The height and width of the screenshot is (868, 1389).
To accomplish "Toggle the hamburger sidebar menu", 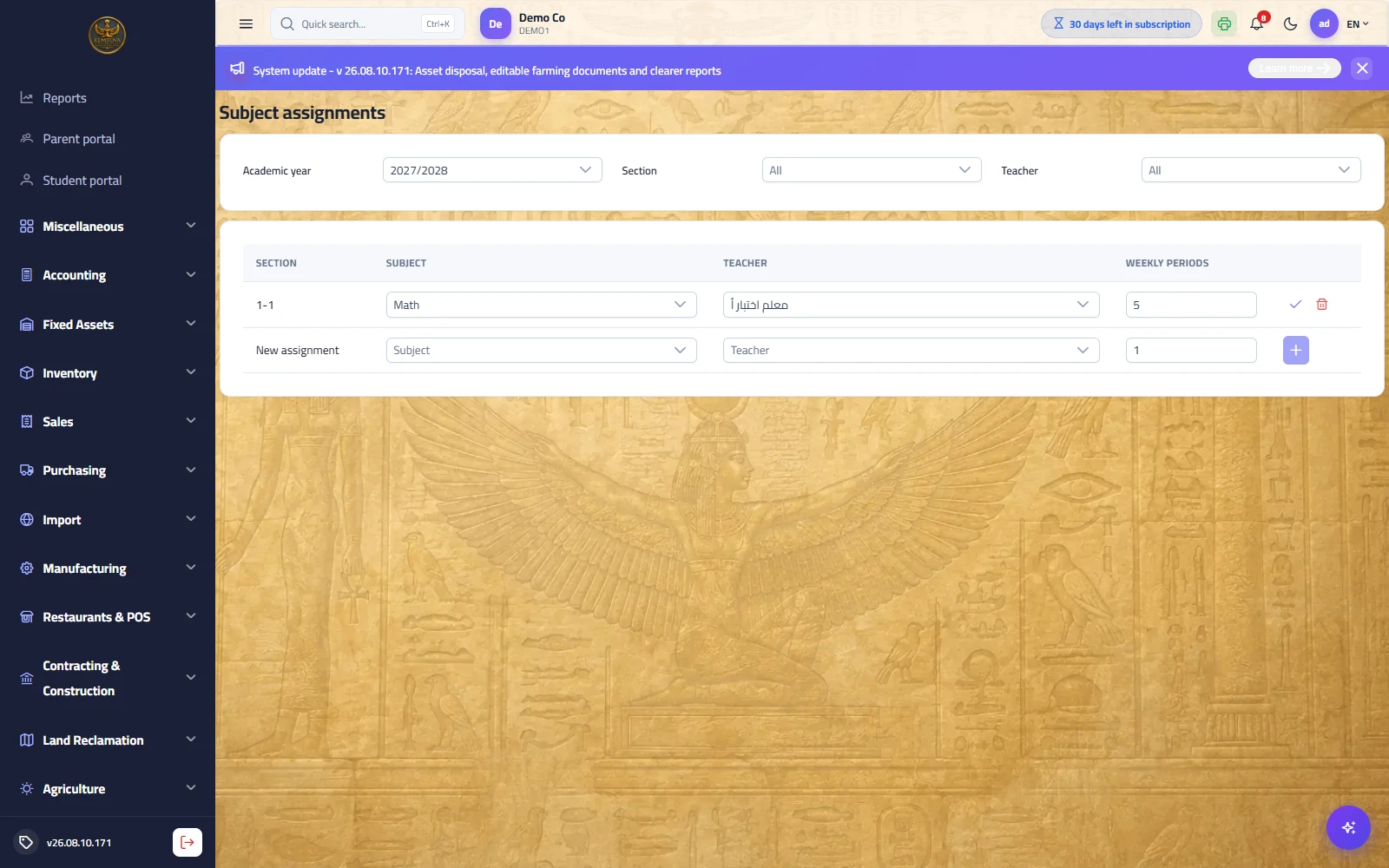I will point(246,24).
